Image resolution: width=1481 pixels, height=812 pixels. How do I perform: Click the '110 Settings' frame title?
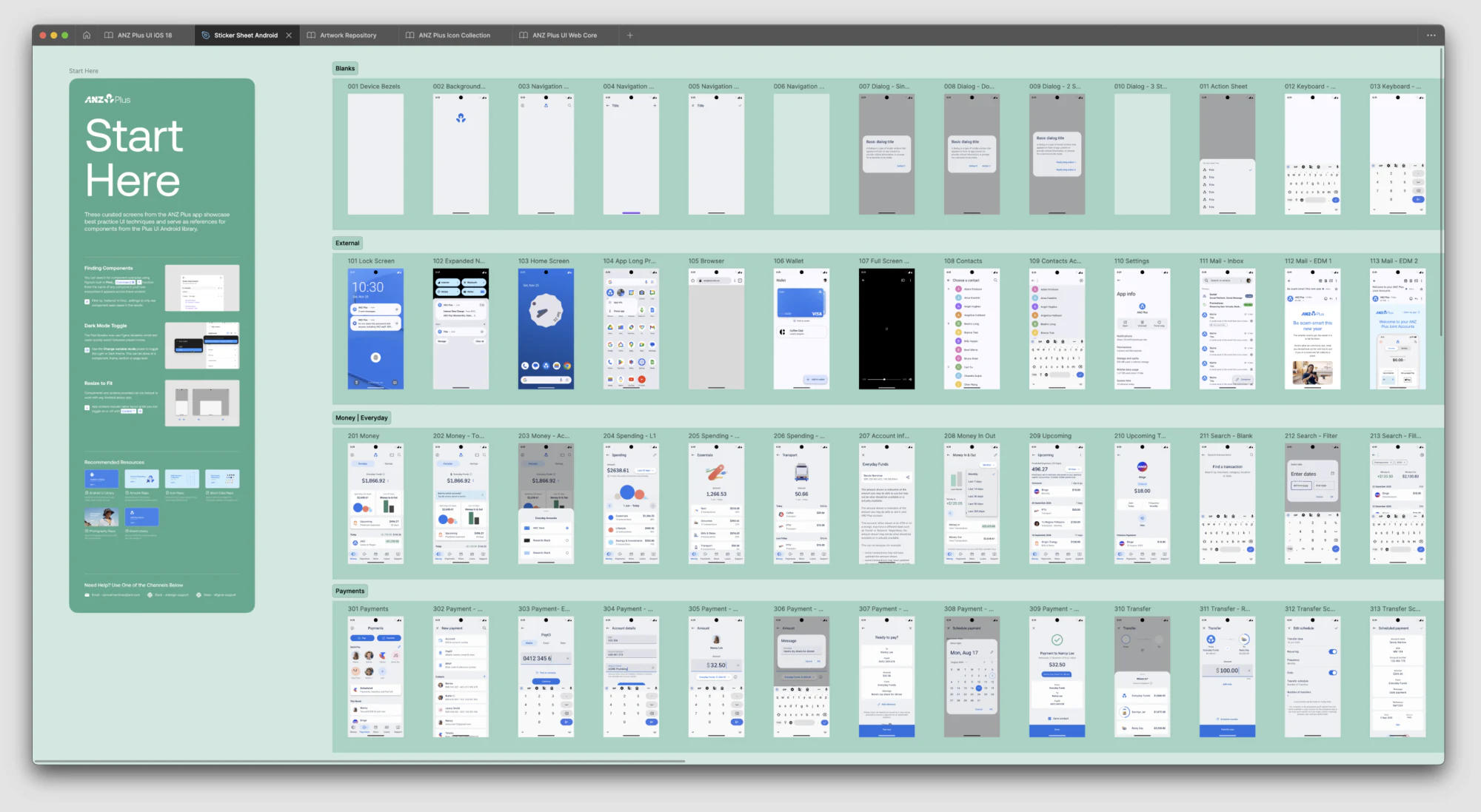coord(1131,261)
